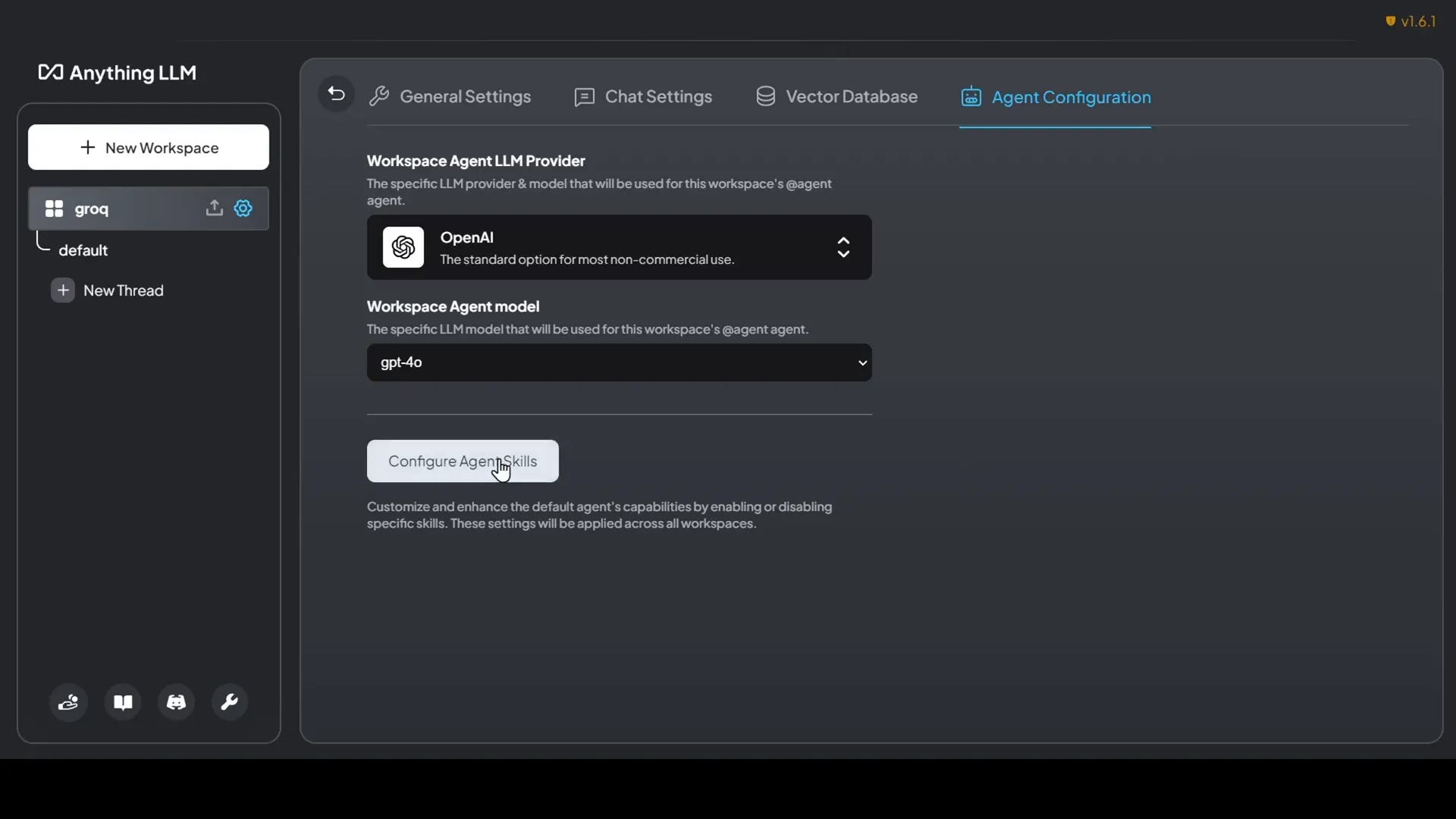Select the default thread
Image resolution: width=1456 pixels, height=819 pixels.
pos(83,250)
